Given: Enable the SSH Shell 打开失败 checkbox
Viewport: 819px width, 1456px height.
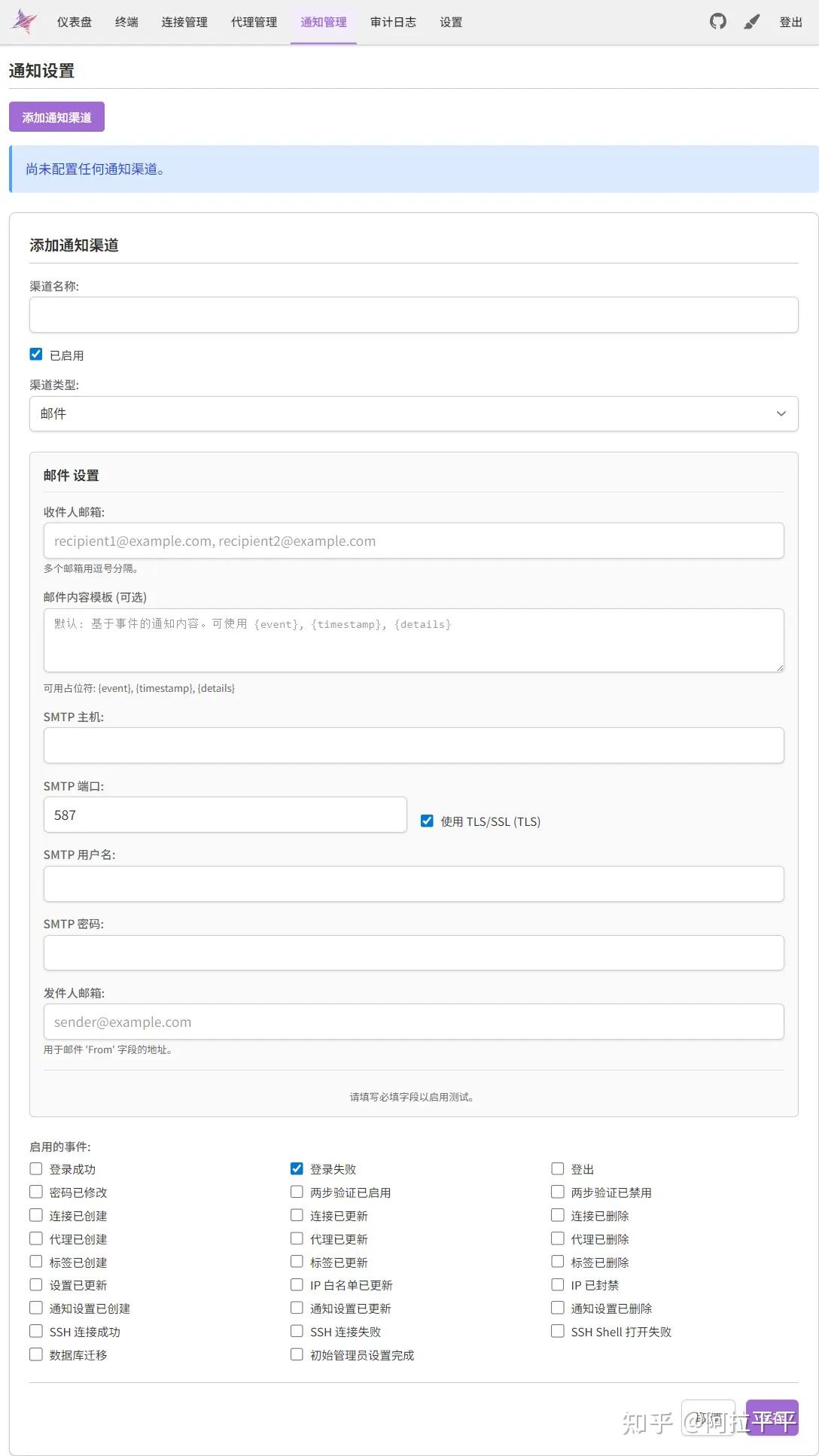Looking at the screenshot, I should (558, 1331).
